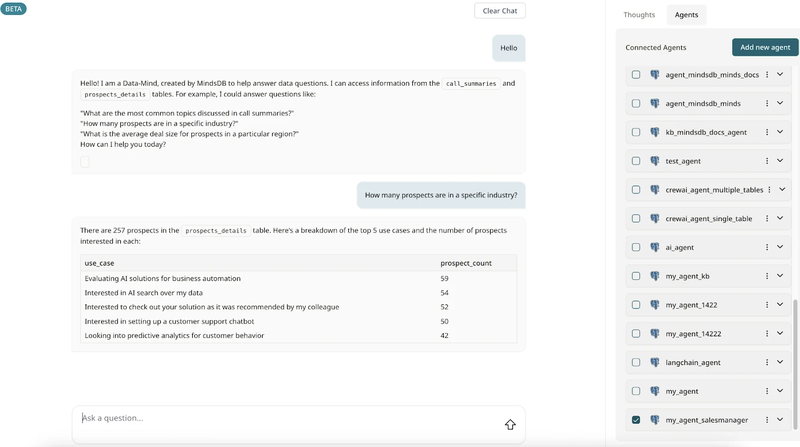Expand the agent_mindsdb_minds_docs chevron
Screen dimensions: 800x447
780,75
